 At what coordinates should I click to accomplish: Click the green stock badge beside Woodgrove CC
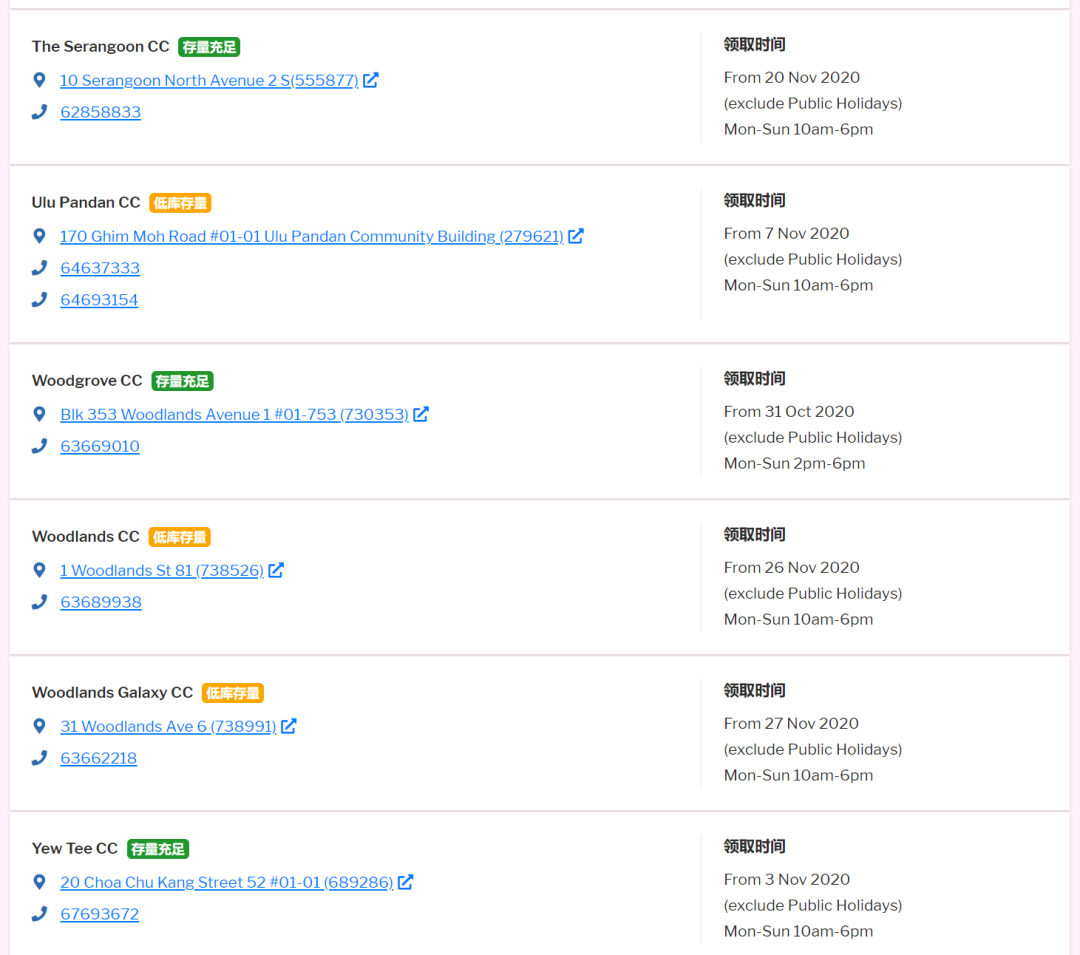click(182, 381)
